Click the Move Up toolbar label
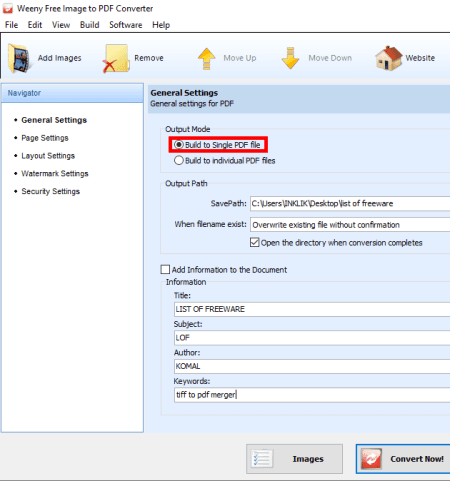The width and height of the screenshot is (450, 481). click(240, 58)
